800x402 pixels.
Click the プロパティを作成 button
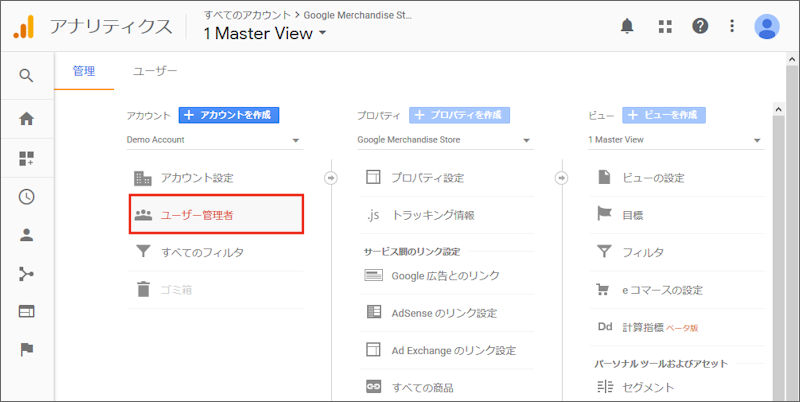click(459, 115)
